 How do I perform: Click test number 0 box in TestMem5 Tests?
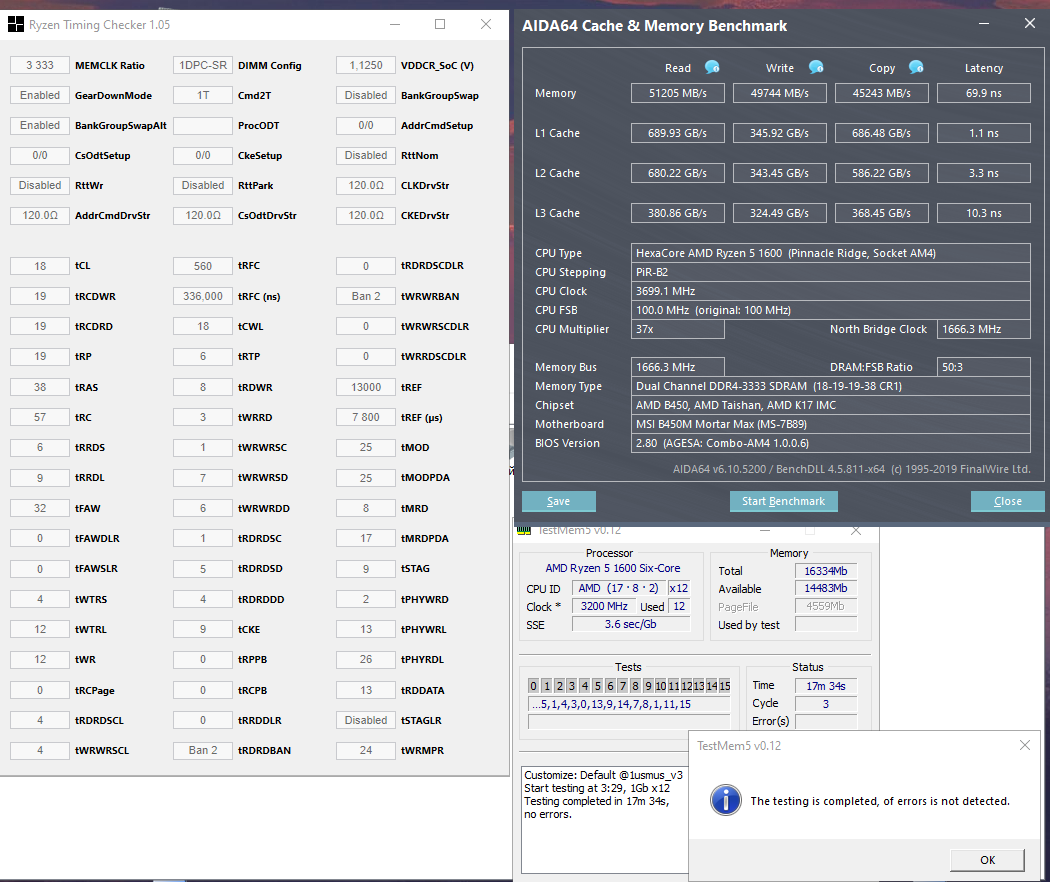pyautogui.click(x=533, y=686)
